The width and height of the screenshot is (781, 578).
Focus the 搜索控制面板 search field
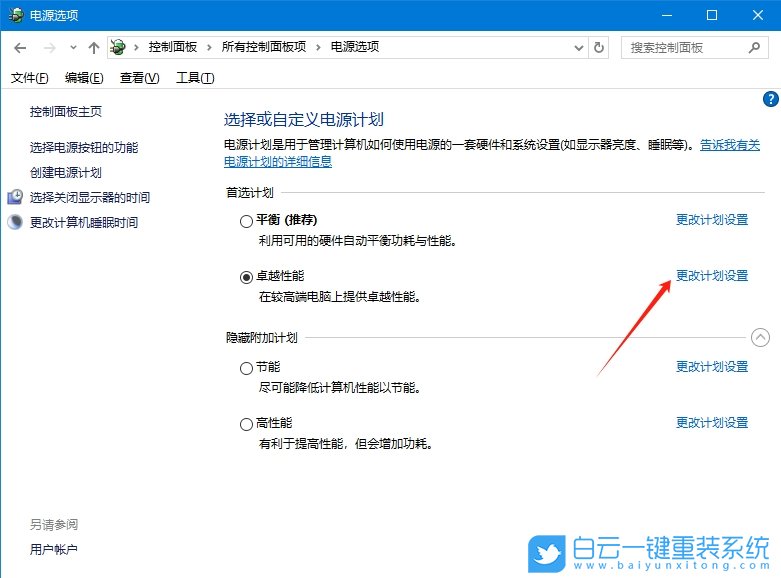tap(694, 48)
